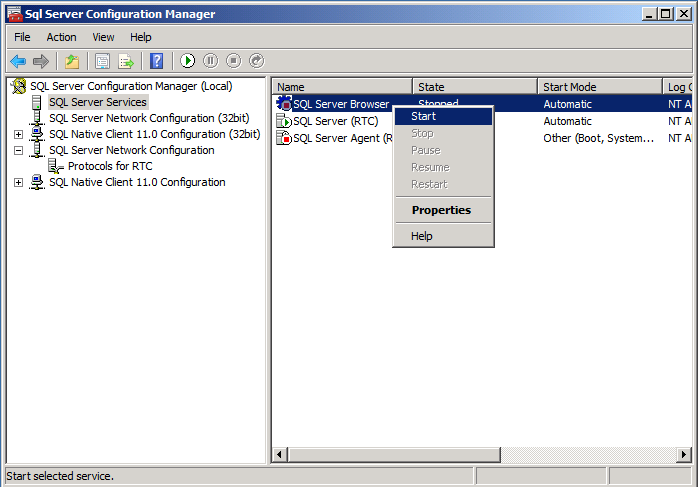Click the SQL Server Agent service icon
Image resolution: width=698 pixels, height=487 pixels.
pos(284,138)
